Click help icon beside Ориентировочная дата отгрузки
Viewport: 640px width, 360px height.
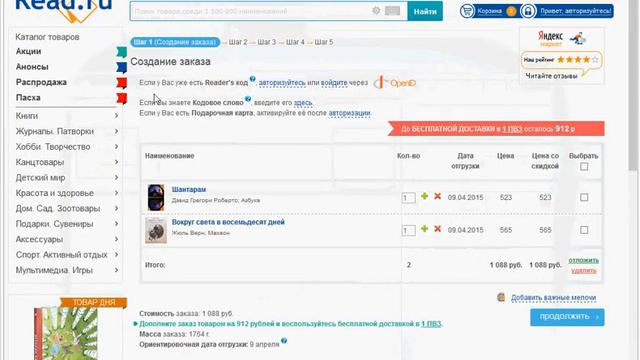(284, 341)
